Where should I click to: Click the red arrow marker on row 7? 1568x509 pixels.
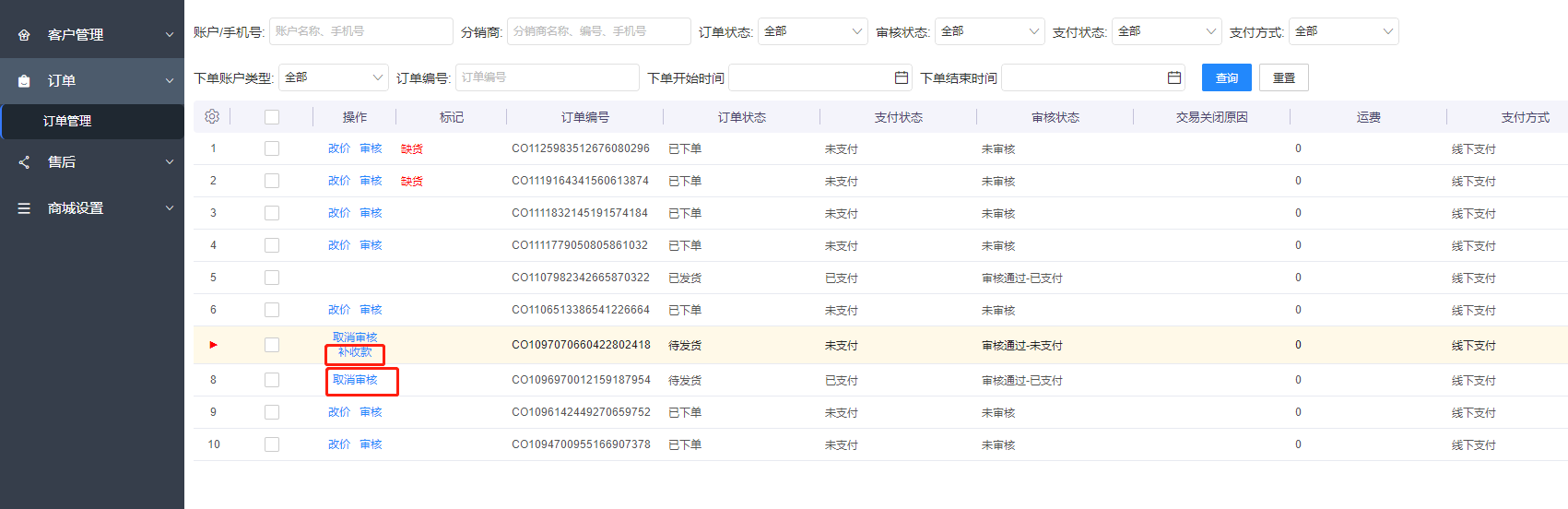tap(213, 345)
